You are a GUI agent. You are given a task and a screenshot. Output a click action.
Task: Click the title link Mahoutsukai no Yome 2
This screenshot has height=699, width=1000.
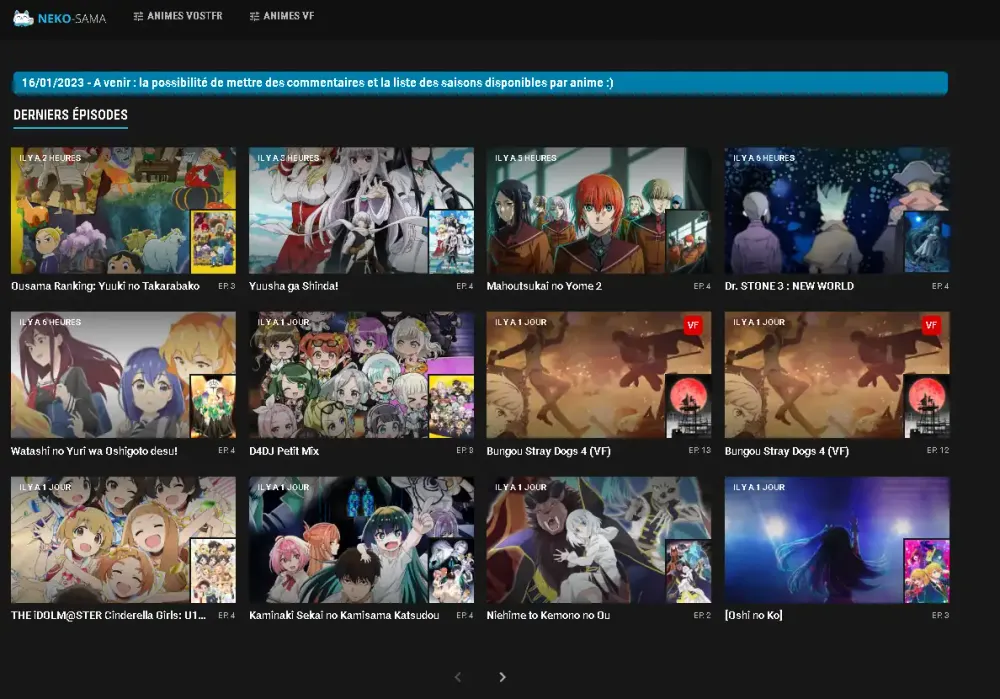(544, 286)
